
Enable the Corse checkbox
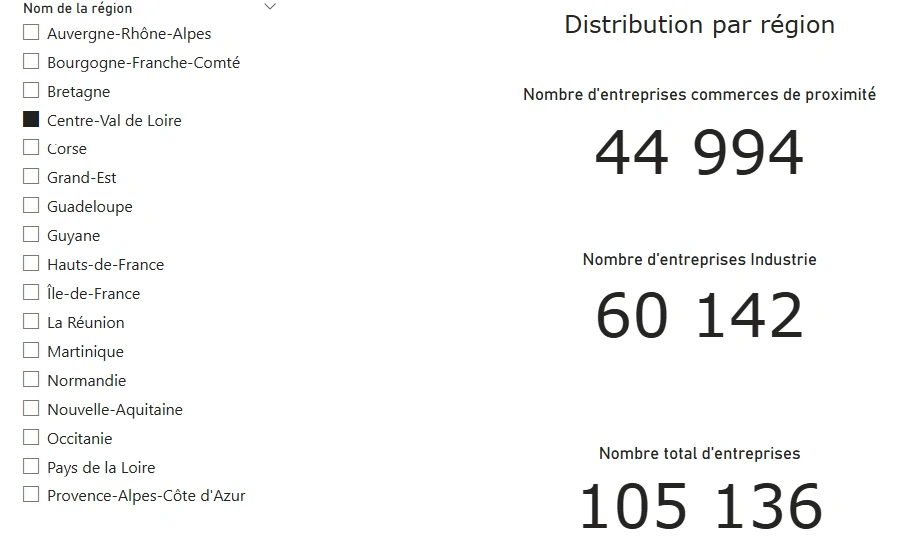pos(31,148)
